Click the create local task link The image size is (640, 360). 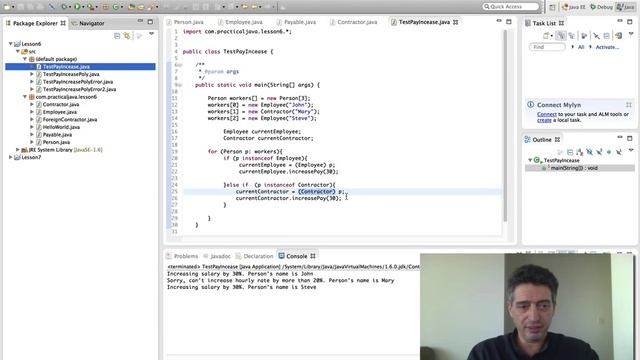click(544, 120)
